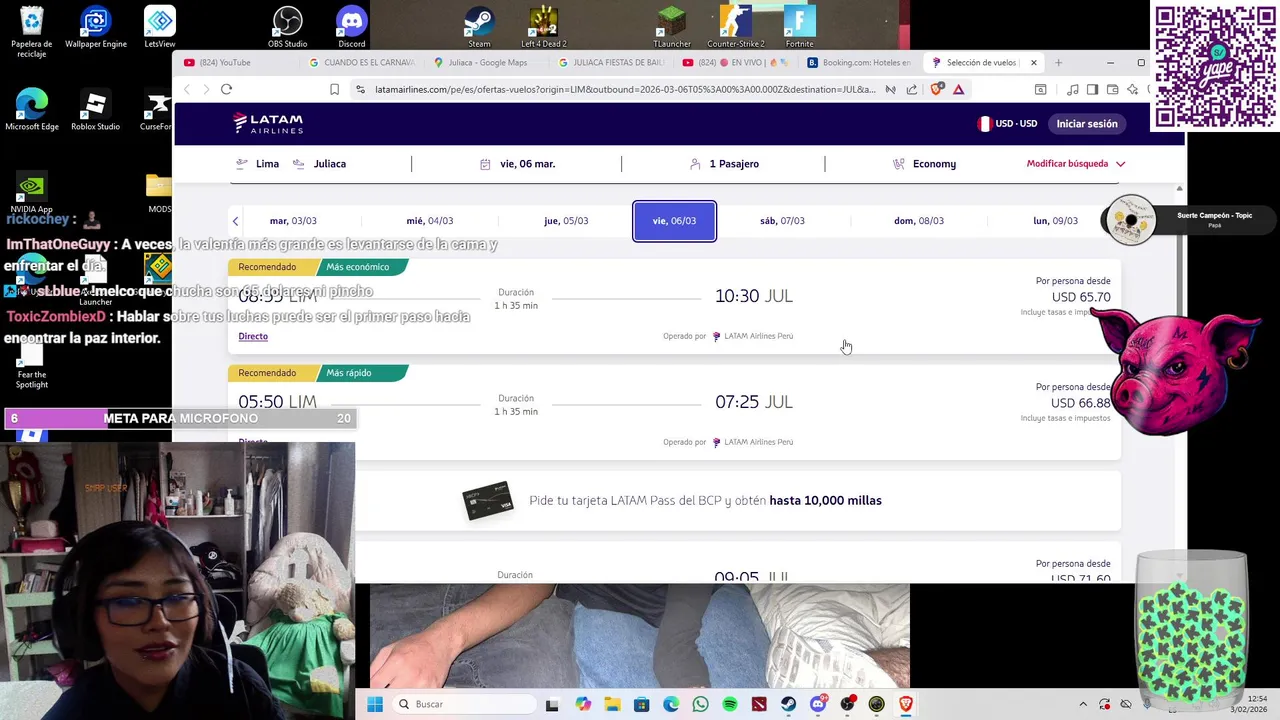1280x720 pixels.
Task: Open Counter-Strike 2 desktop icon
Action: [x=736, y=28]
